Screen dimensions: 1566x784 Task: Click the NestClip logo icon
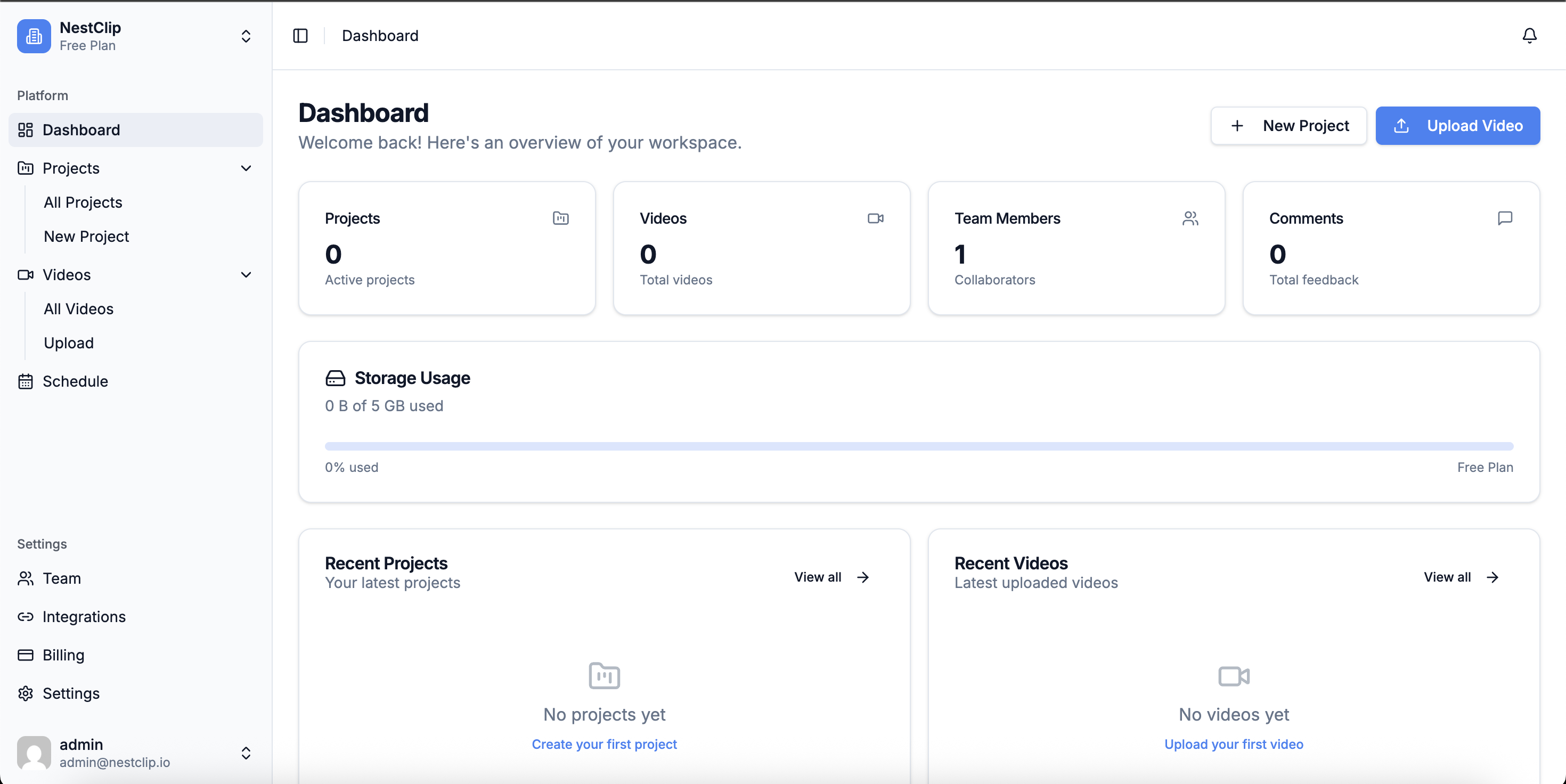click(x=34, y=36)
